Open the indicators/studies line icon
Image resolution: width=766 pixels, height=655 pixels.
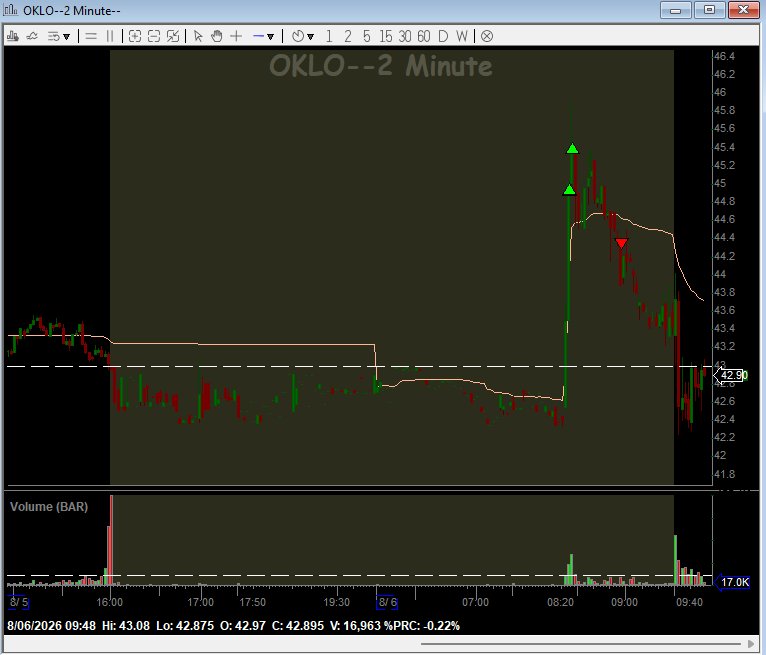click(x=32, y=36)
